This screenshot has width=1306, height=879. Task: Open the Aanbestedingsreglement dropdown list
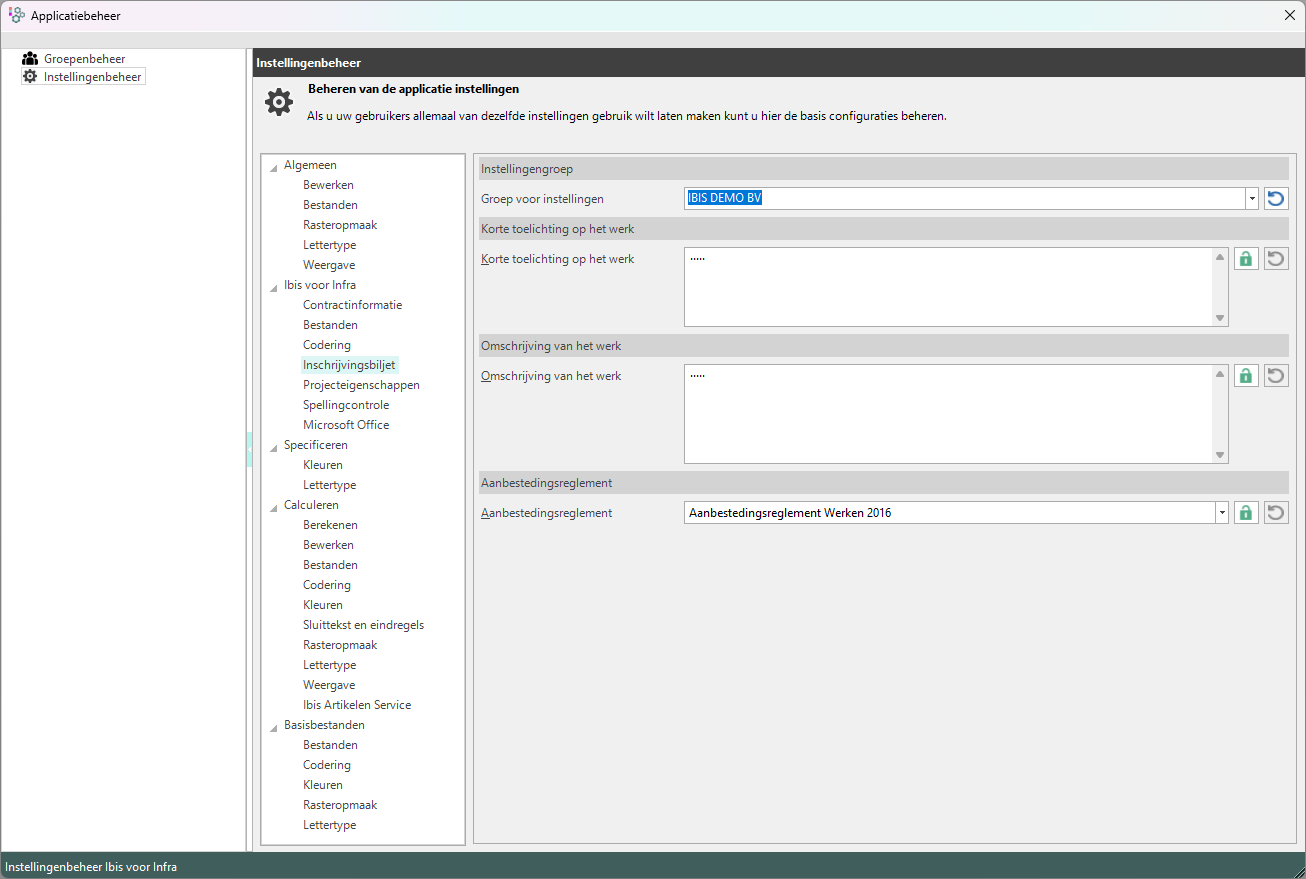click(x=1221, y=513)
